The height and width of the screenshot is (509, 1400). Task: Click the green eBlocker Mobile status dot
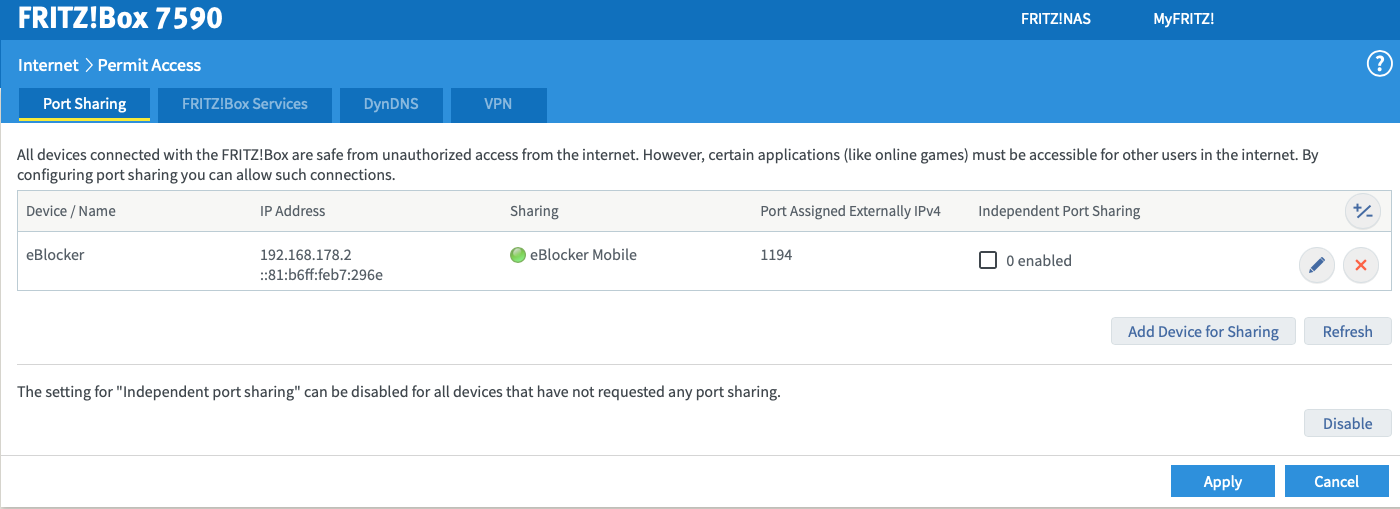click(518, 255)
